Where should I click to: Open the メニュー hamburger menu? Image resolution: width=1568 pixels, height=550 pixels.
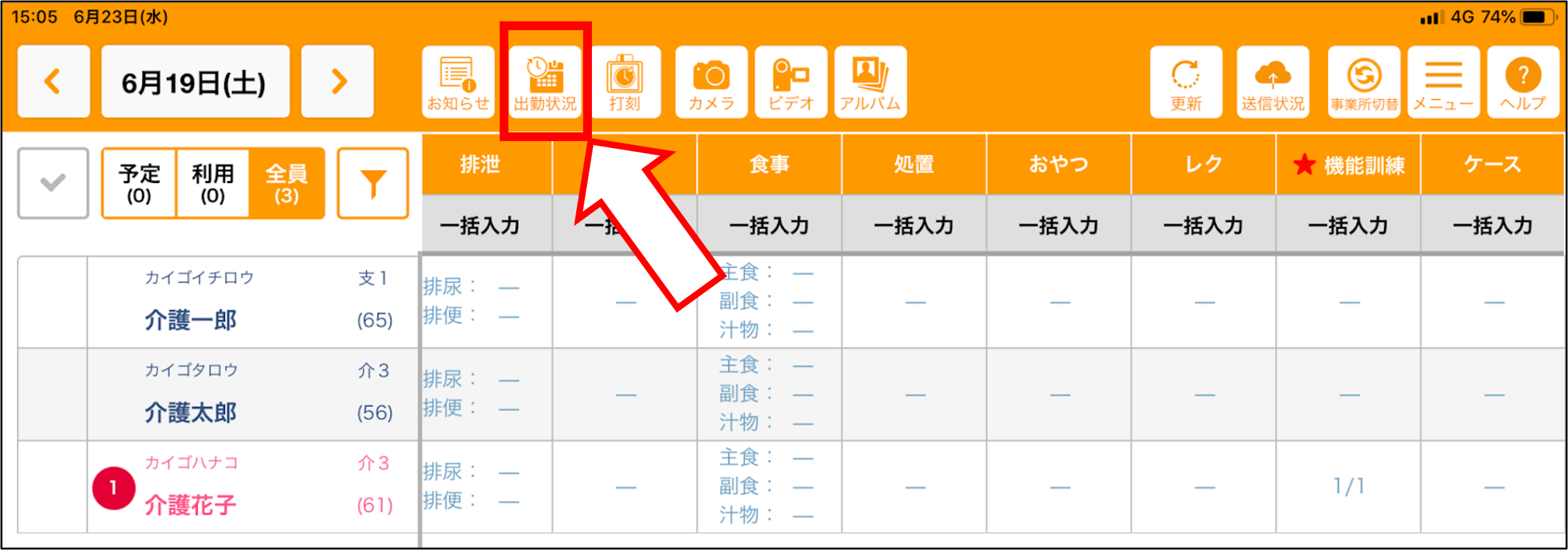pyautogui.click(x=1443, y=82)
